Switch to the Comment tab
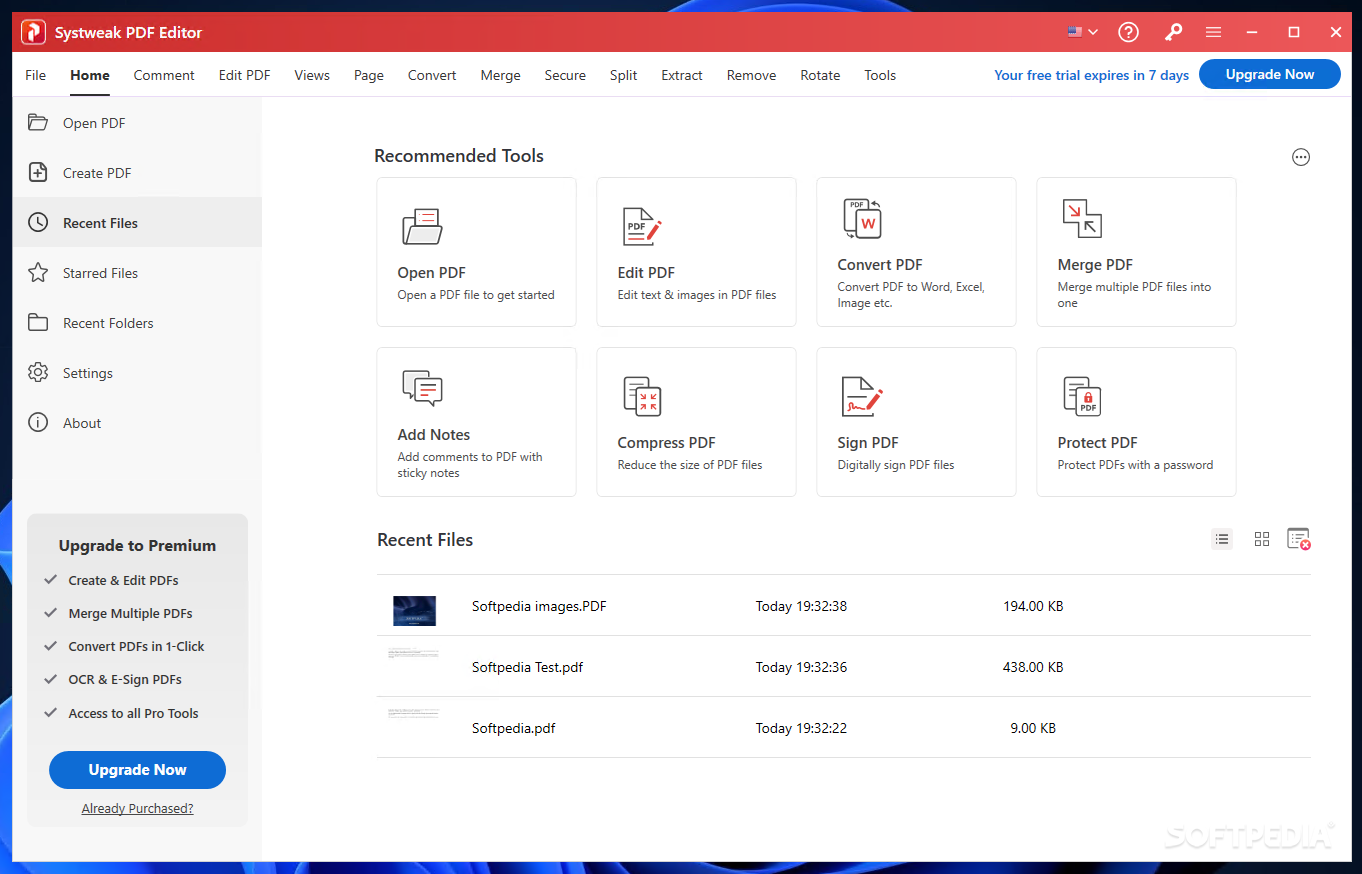This screenshot has width=1362, height=874. pyautogui.click(x=164, y=75)
